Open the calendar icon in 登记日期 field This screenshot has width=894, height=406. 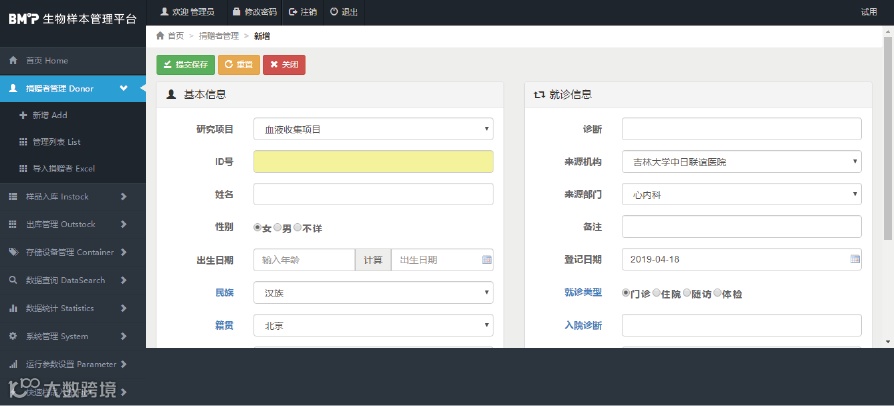pyautogui.click(x=855, y=259)
